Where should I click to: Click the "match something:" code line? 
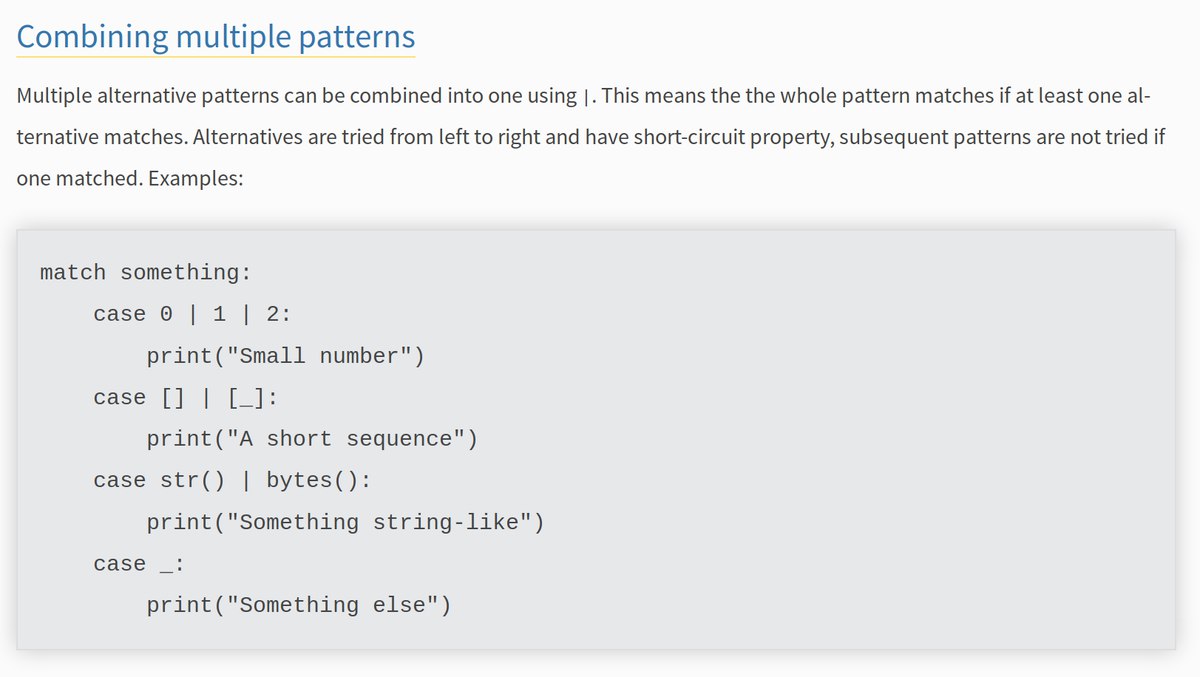tap(145, 272)
